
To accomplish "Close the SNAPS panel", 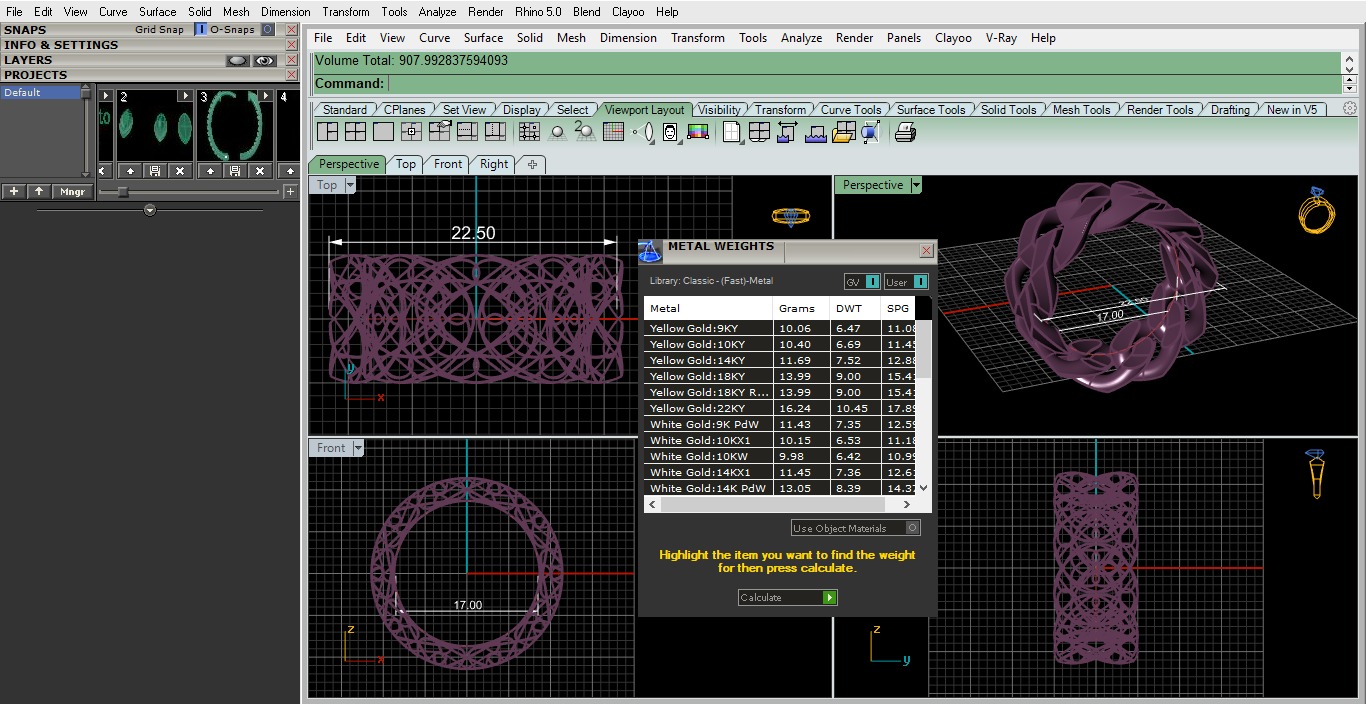I will tap(292, 30).
